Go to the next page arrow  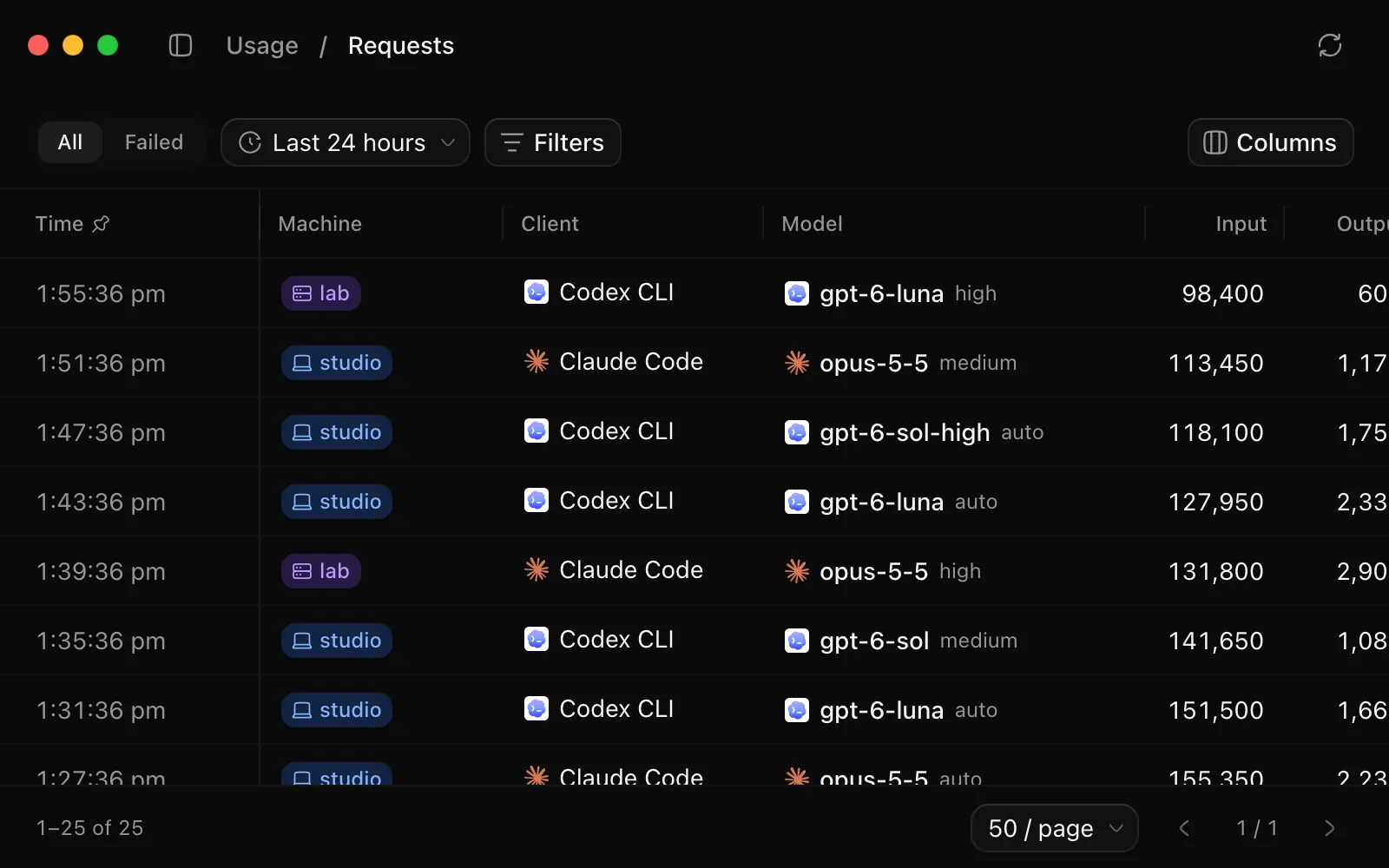[x=1330, y=828]
